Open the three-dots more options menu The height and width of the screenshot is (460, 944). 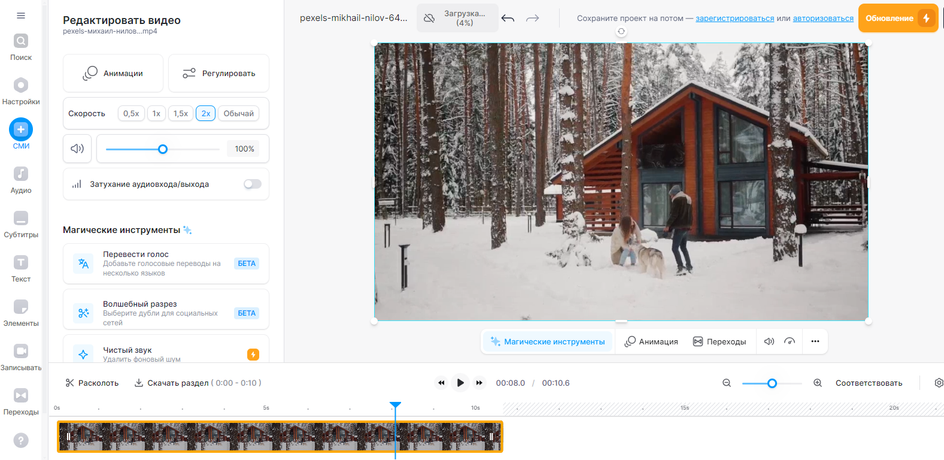pos(815,342)
